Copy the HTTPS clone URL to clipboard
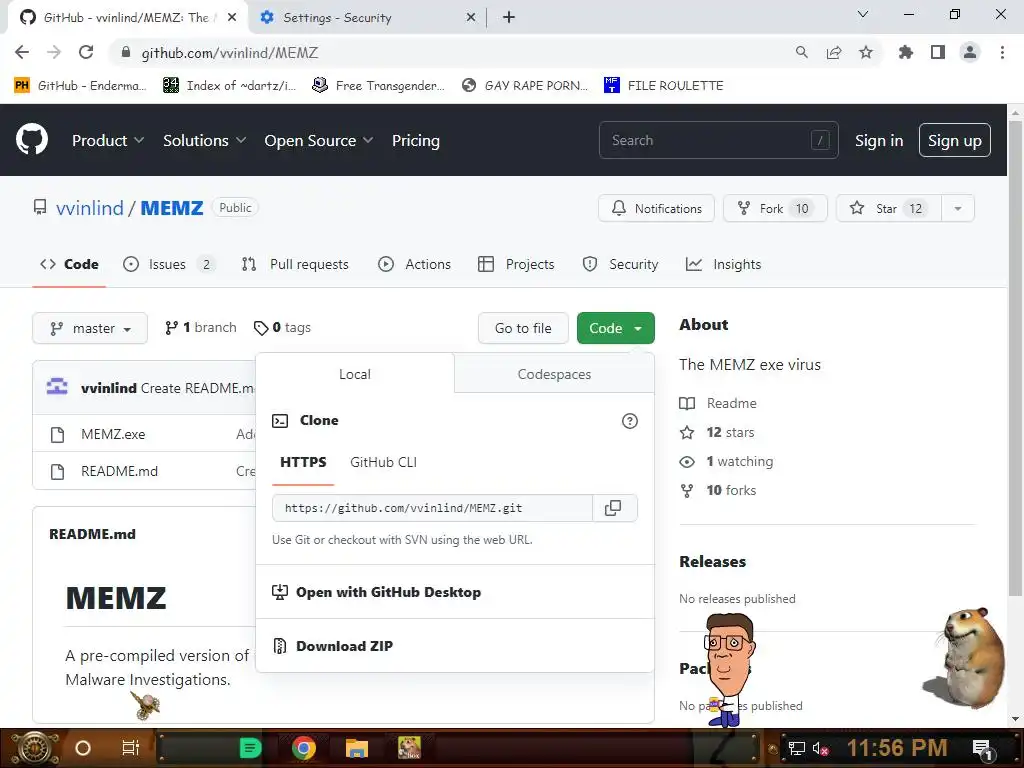The height and width of the screenshot is (768, 1024). (x=613, y=508)
